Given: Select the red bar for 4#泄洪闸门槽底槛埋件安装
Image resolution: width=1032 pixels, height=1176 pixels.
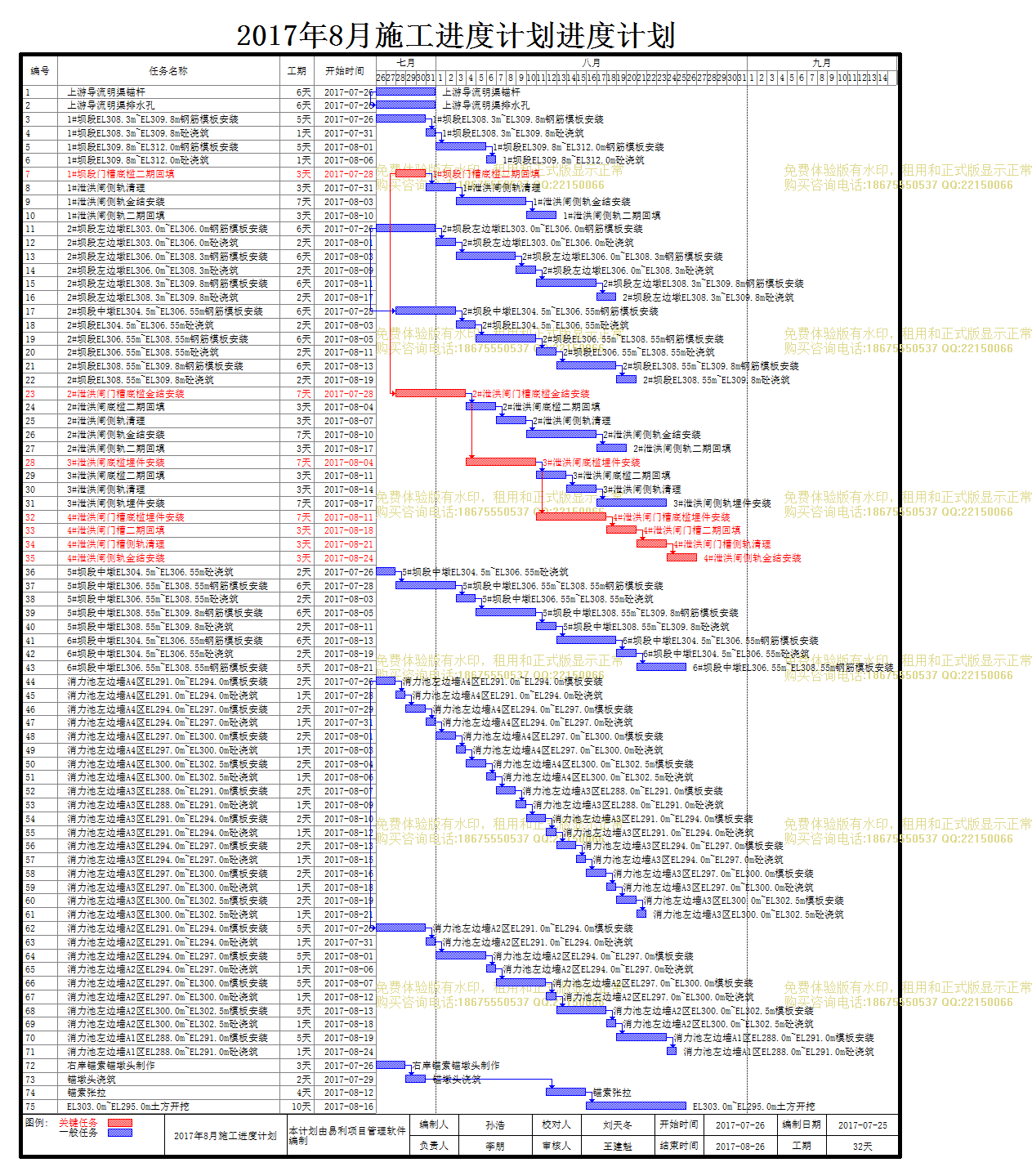Looking at the screenshot, I should [x=571, y=516].
